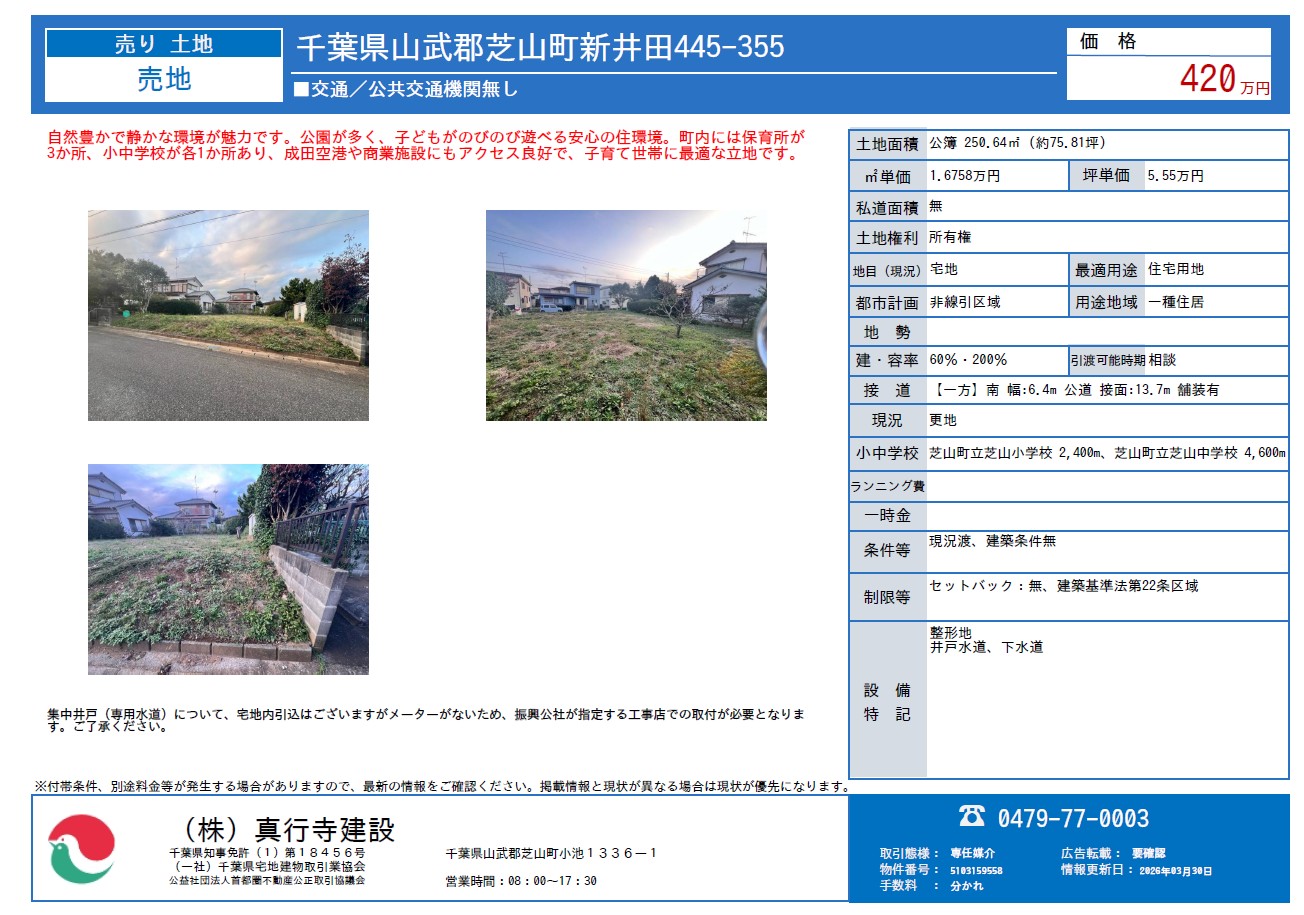This screenshot has width=1304, height=915.
Task: Click the 制限等 row header
Action: [888, 597]
